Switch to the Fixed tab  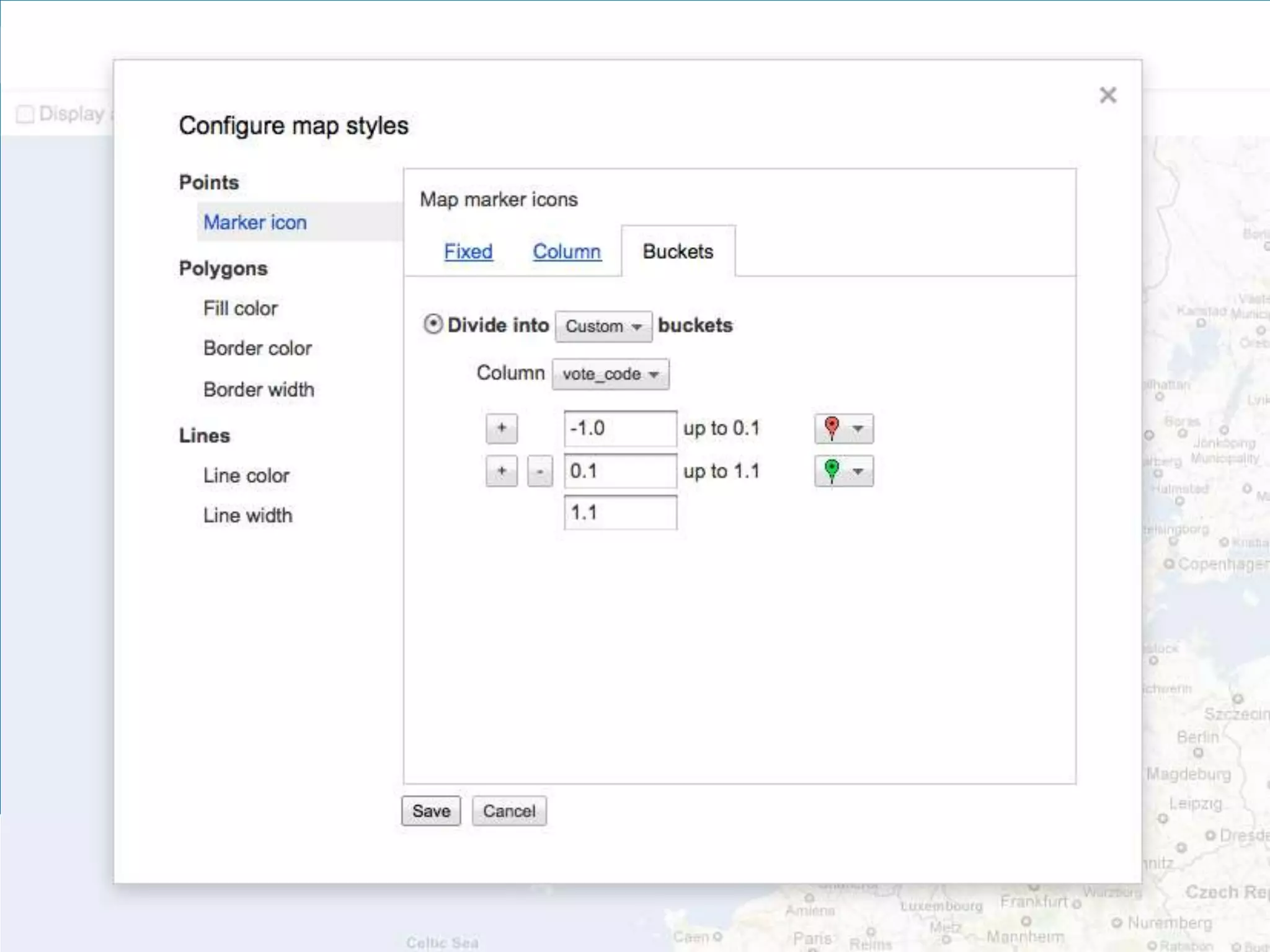(x=468, y=252)
